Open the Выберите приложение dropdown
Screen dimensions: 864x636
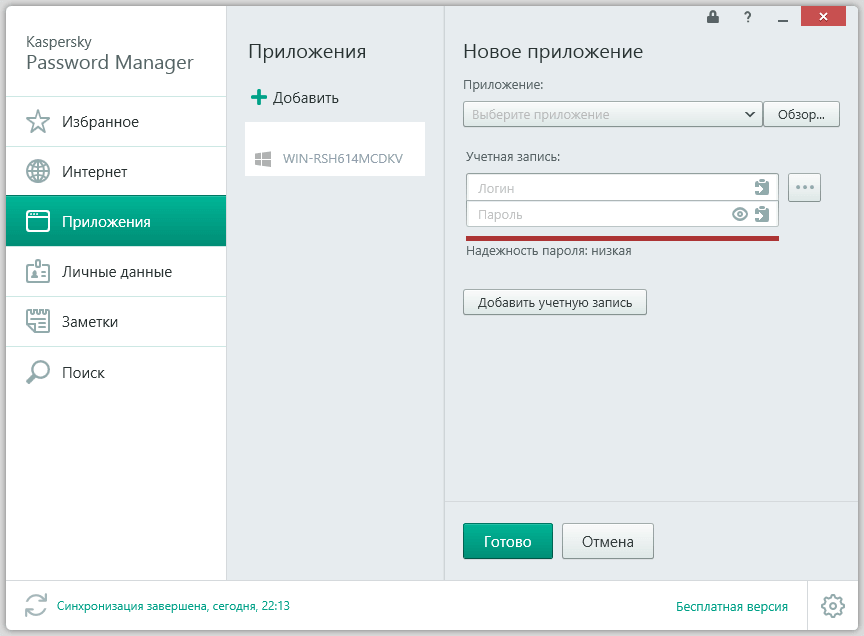click(611, 114)
